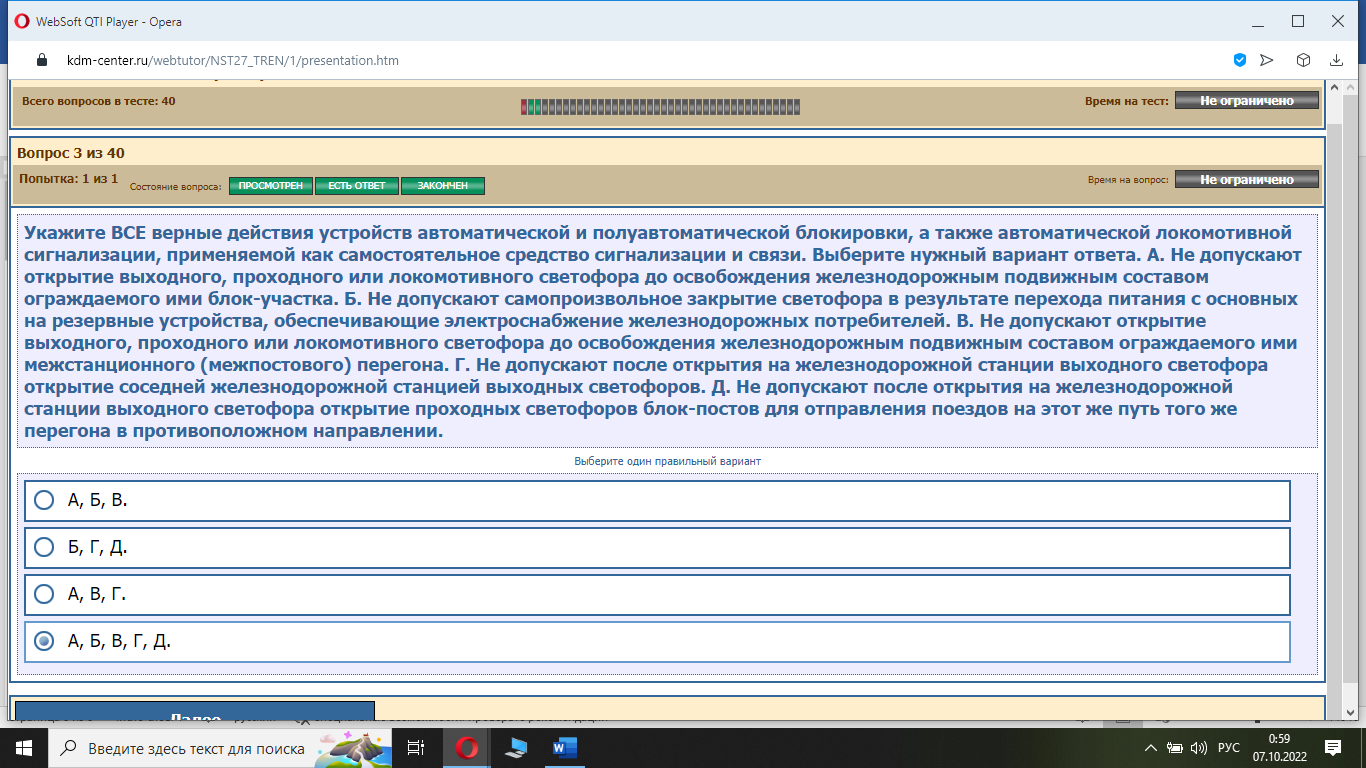Click the first green cell in the question progress strip
This screenshot has width=1366, height=768.
coord(531,107)
